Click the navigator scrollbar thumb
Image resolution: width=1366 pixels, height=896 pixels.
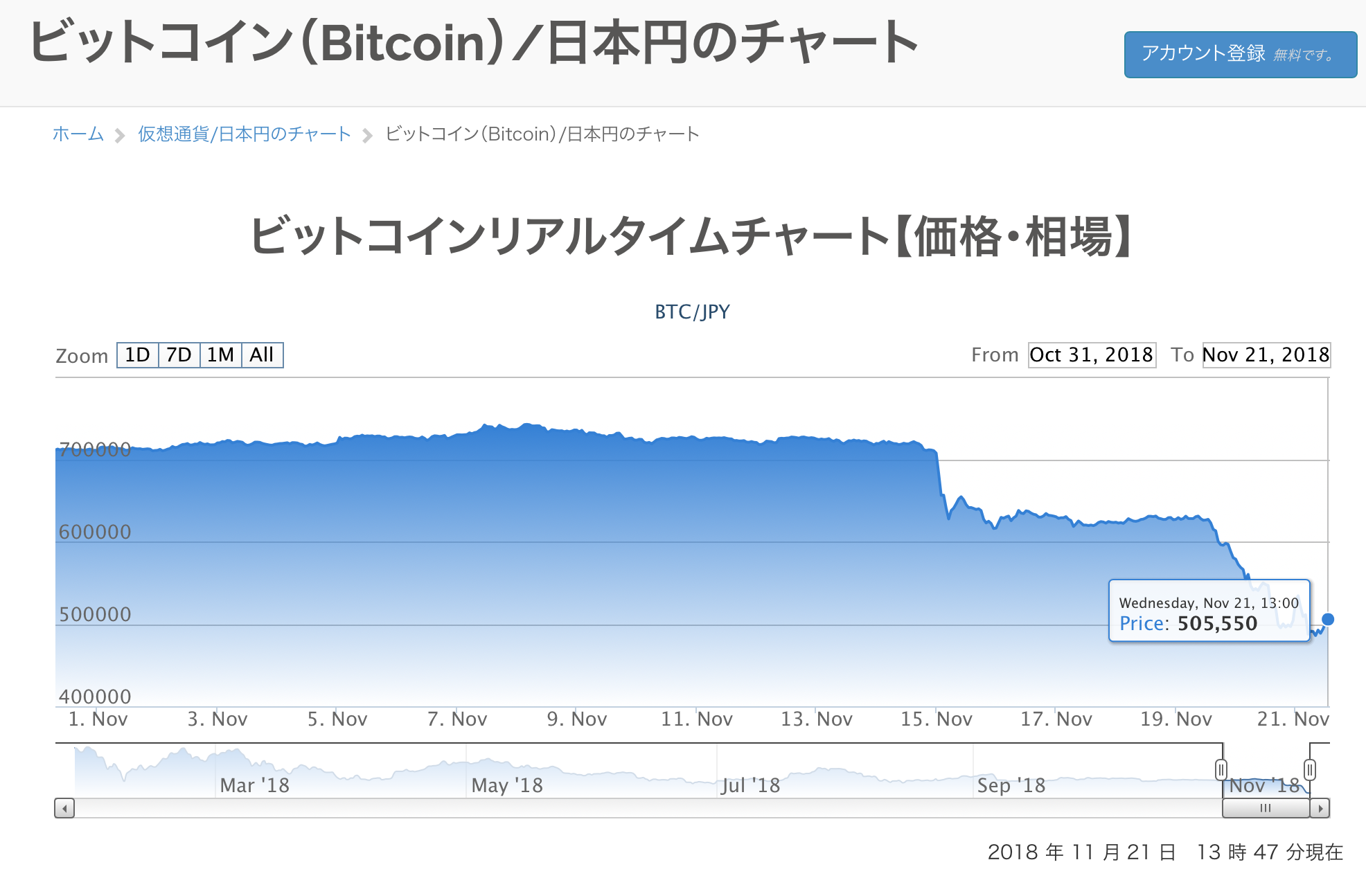[x=1266, y=808]
